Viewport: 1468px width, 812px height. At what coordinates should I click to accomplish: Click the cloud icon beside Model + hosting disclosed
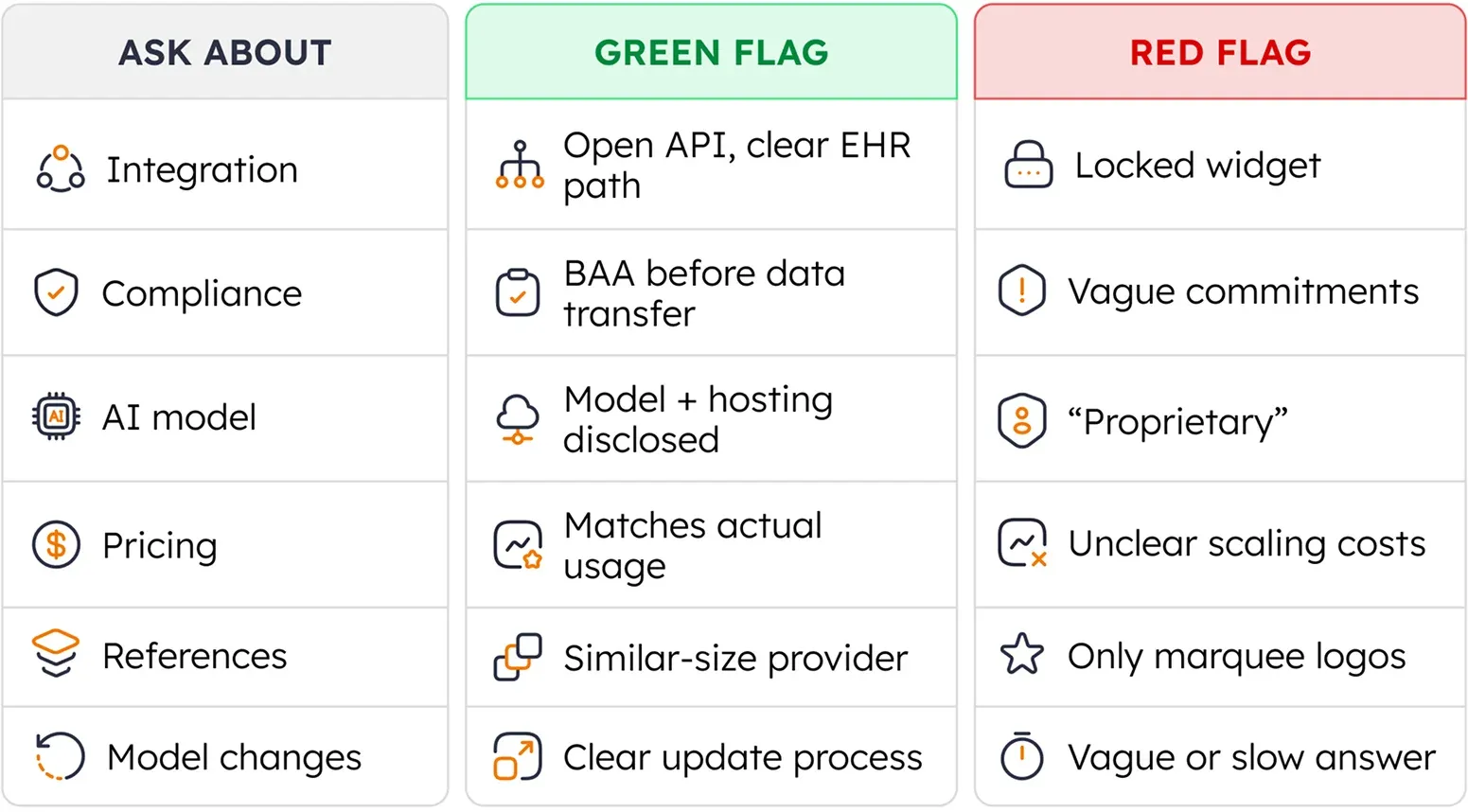518,419
